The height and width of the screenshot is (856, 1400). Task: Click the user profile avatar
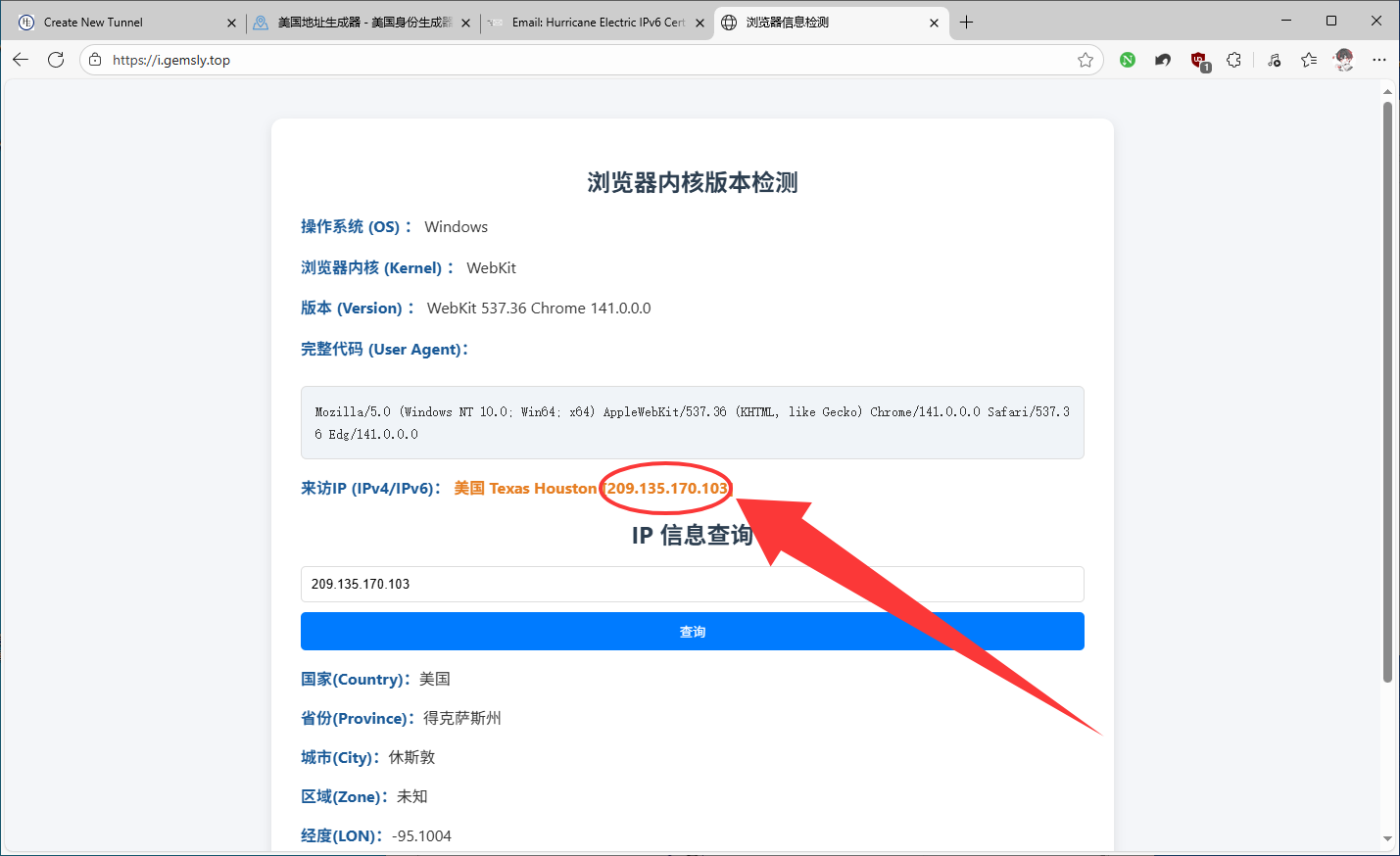pos(1344,60)
